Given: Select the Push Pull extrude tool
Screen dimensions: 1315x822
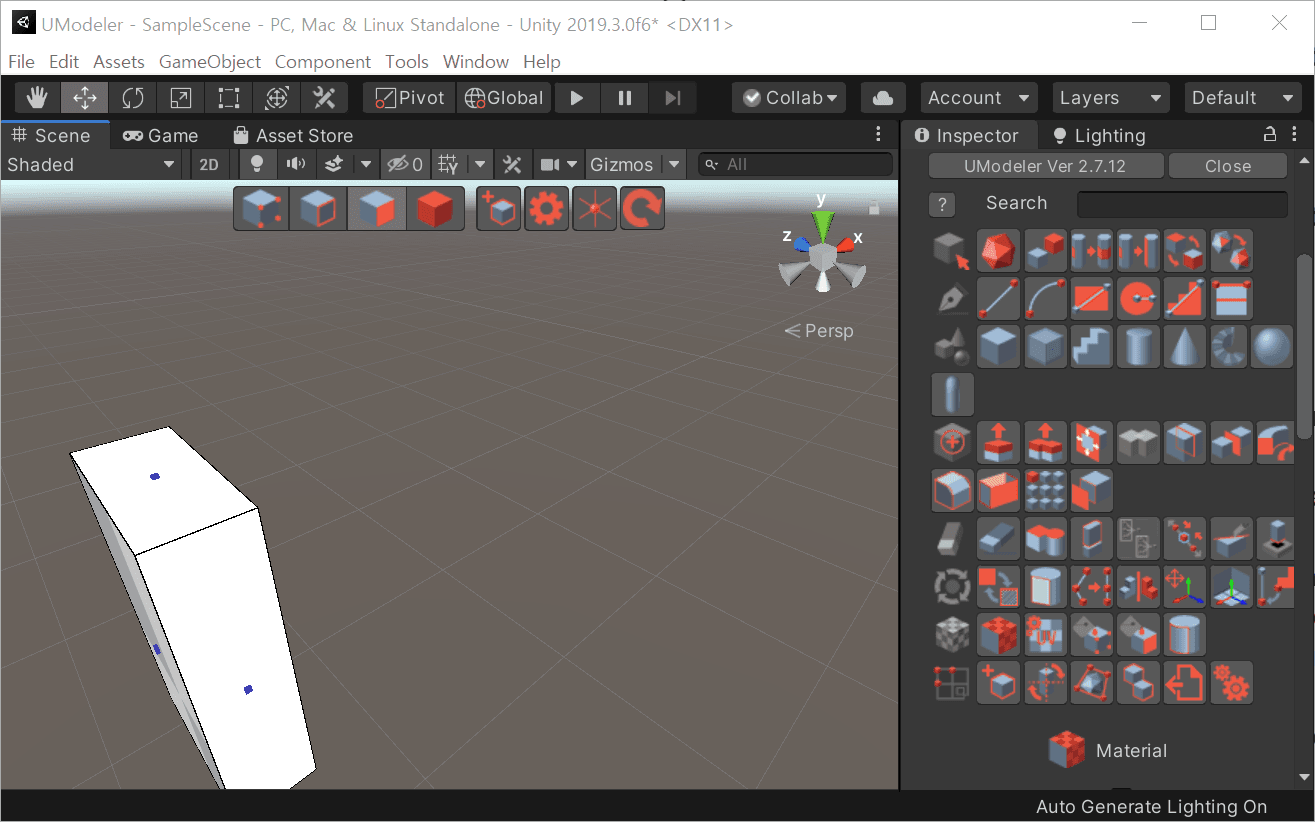Looking at the screenshot, I should point(998,441).
